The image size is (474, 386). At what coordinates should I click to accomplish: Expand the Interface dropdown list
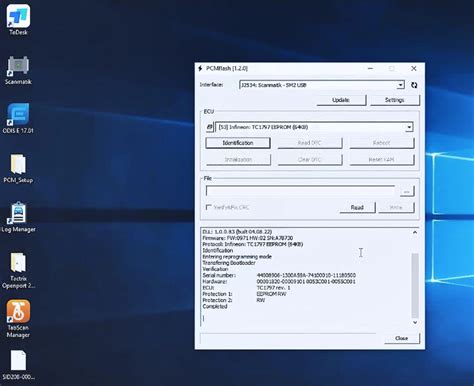click(400, 85)
